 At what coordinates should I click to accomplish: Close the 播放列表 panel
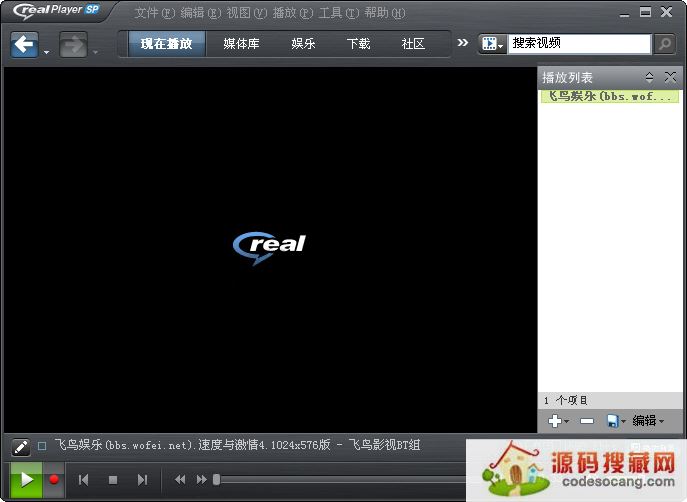point(670,78)
